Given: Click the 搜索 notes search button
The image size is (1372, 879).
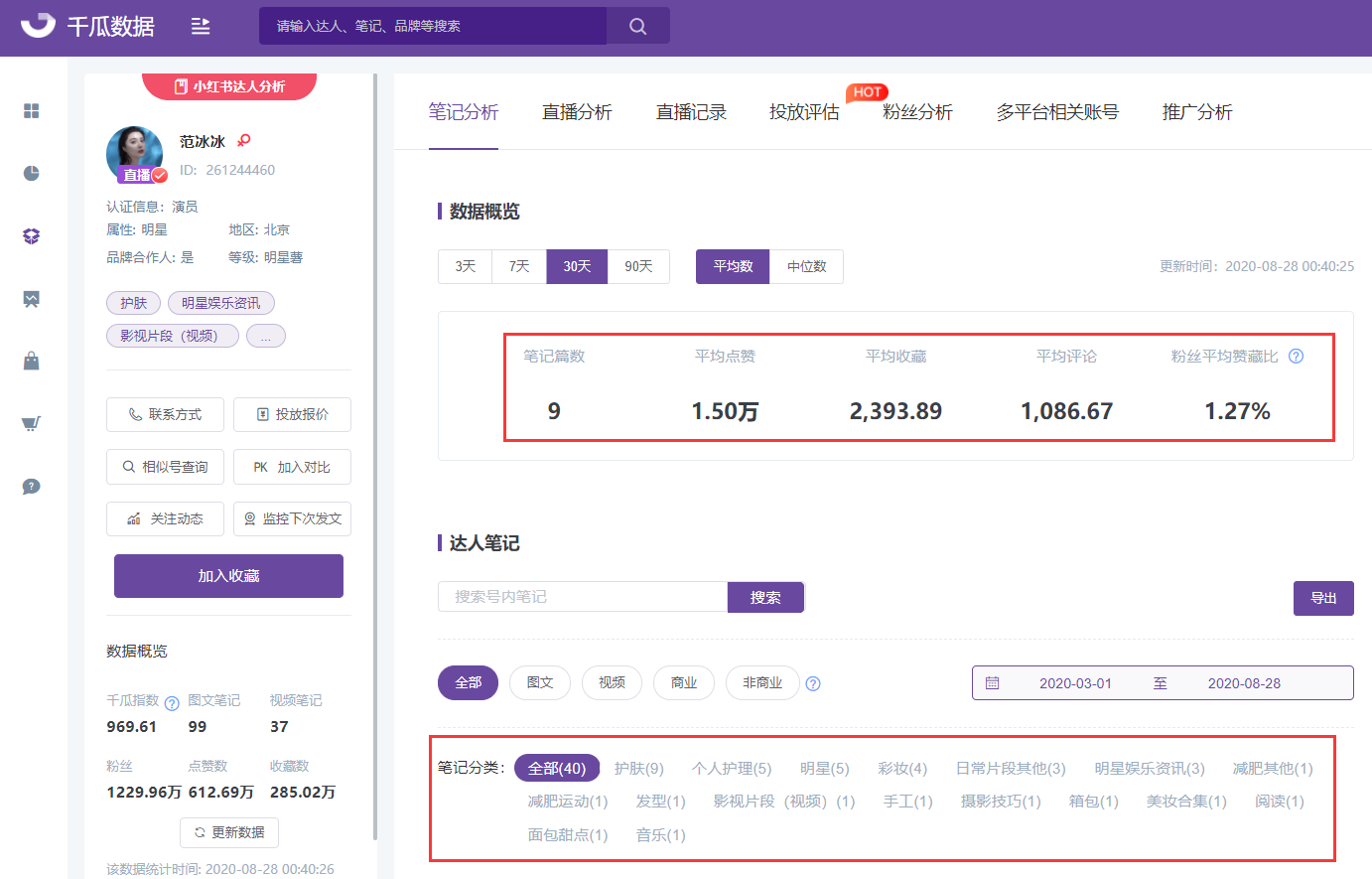Looking at the screenshot, I should [765, 597].
